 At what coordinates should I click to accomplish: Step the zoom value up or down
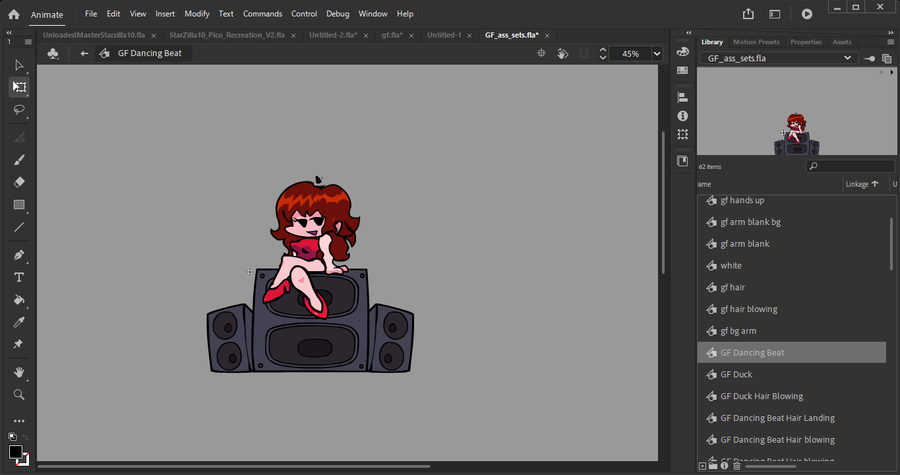tap(603, 53)
